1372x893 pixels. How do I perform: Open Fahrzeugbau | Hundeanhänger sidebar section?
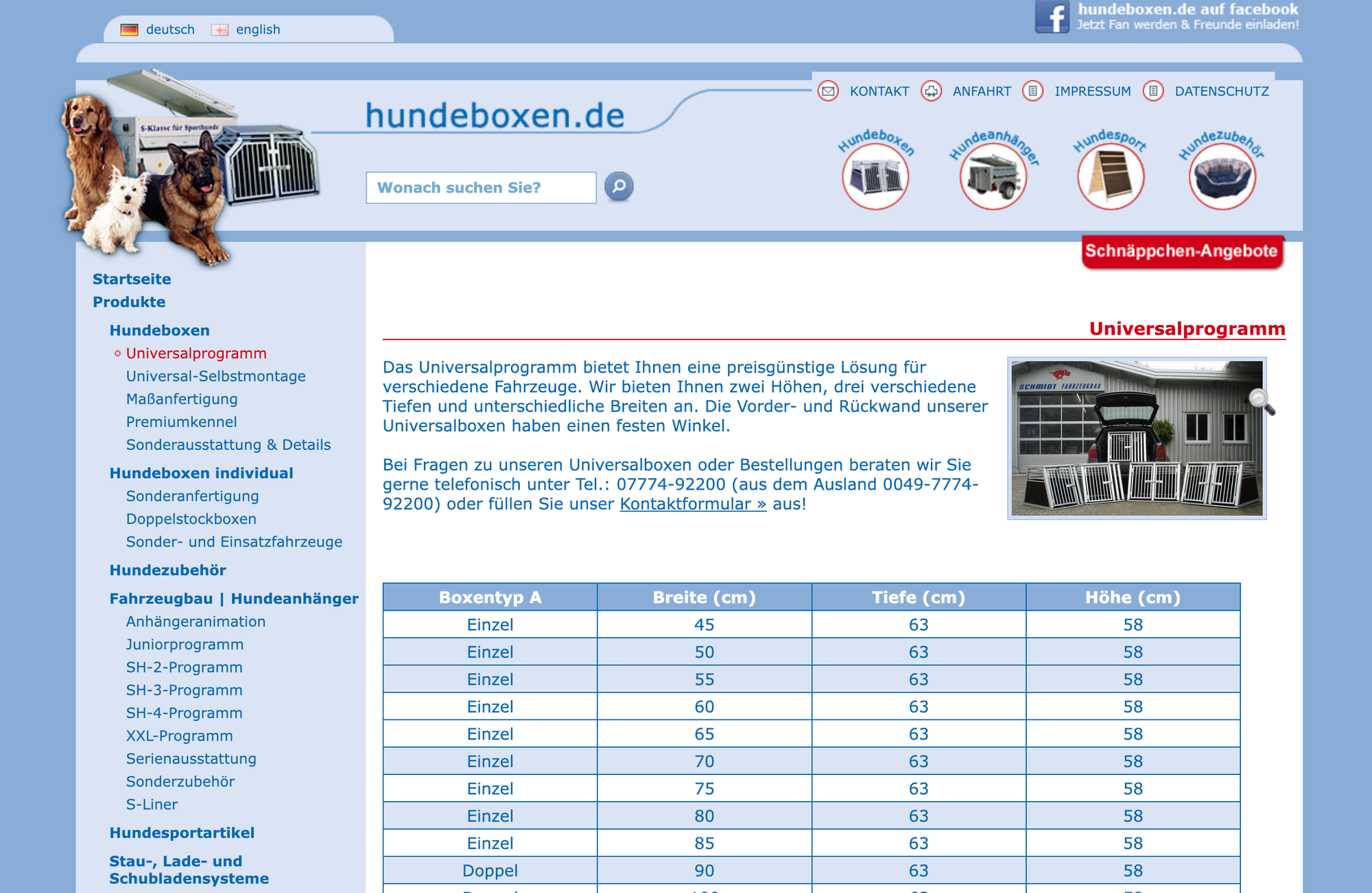pos(234,599)
